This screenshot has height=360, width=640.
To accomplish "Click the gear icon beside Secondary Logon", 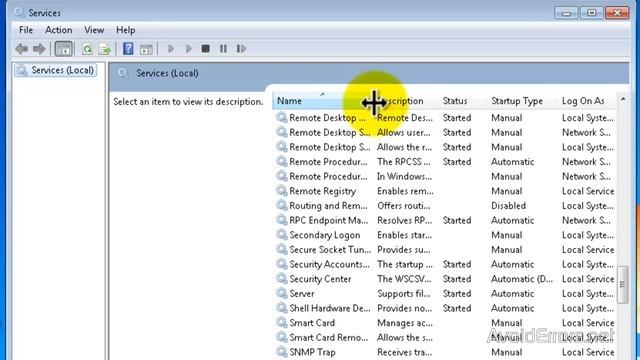I will pyautogui.click(x=282, y=235).
